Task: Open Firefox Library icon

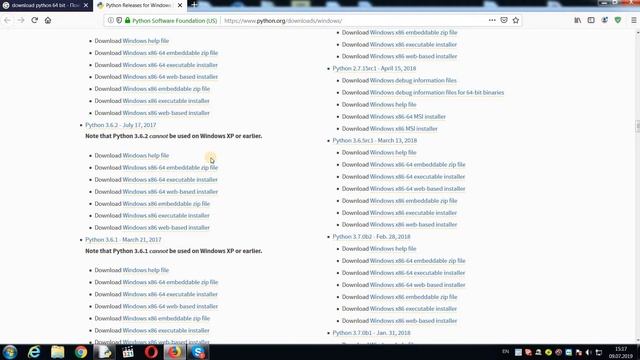Action: (578, 20)
